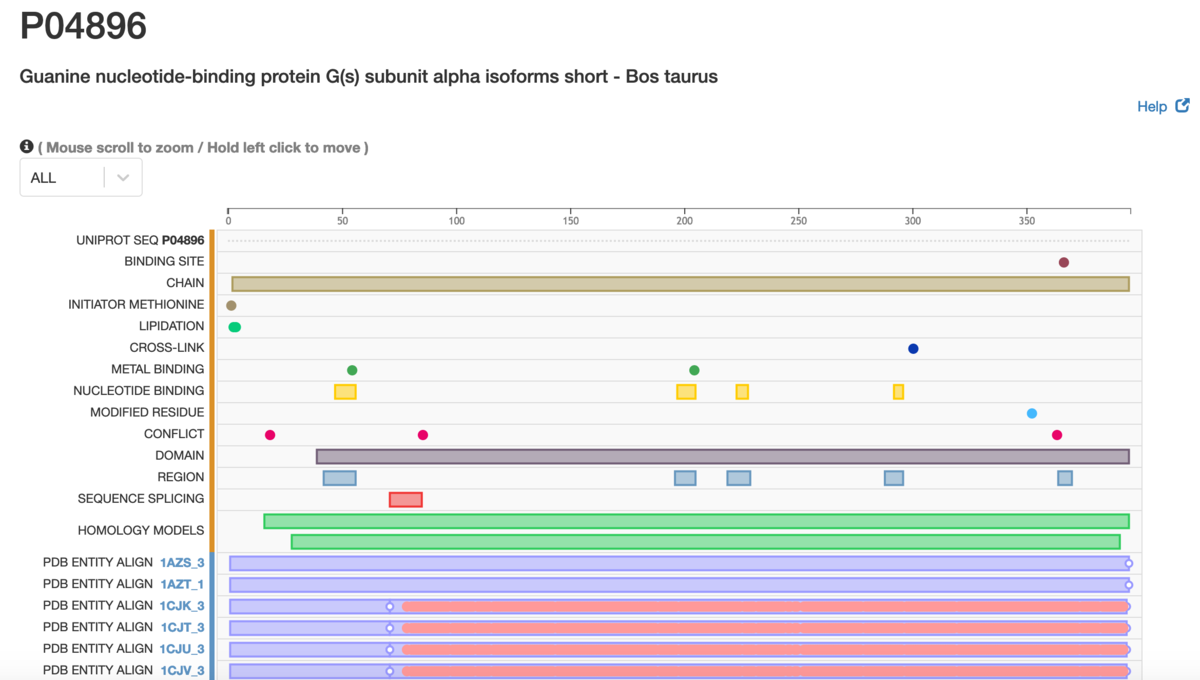Click the external link icon beside Help

coord(1182,105)
